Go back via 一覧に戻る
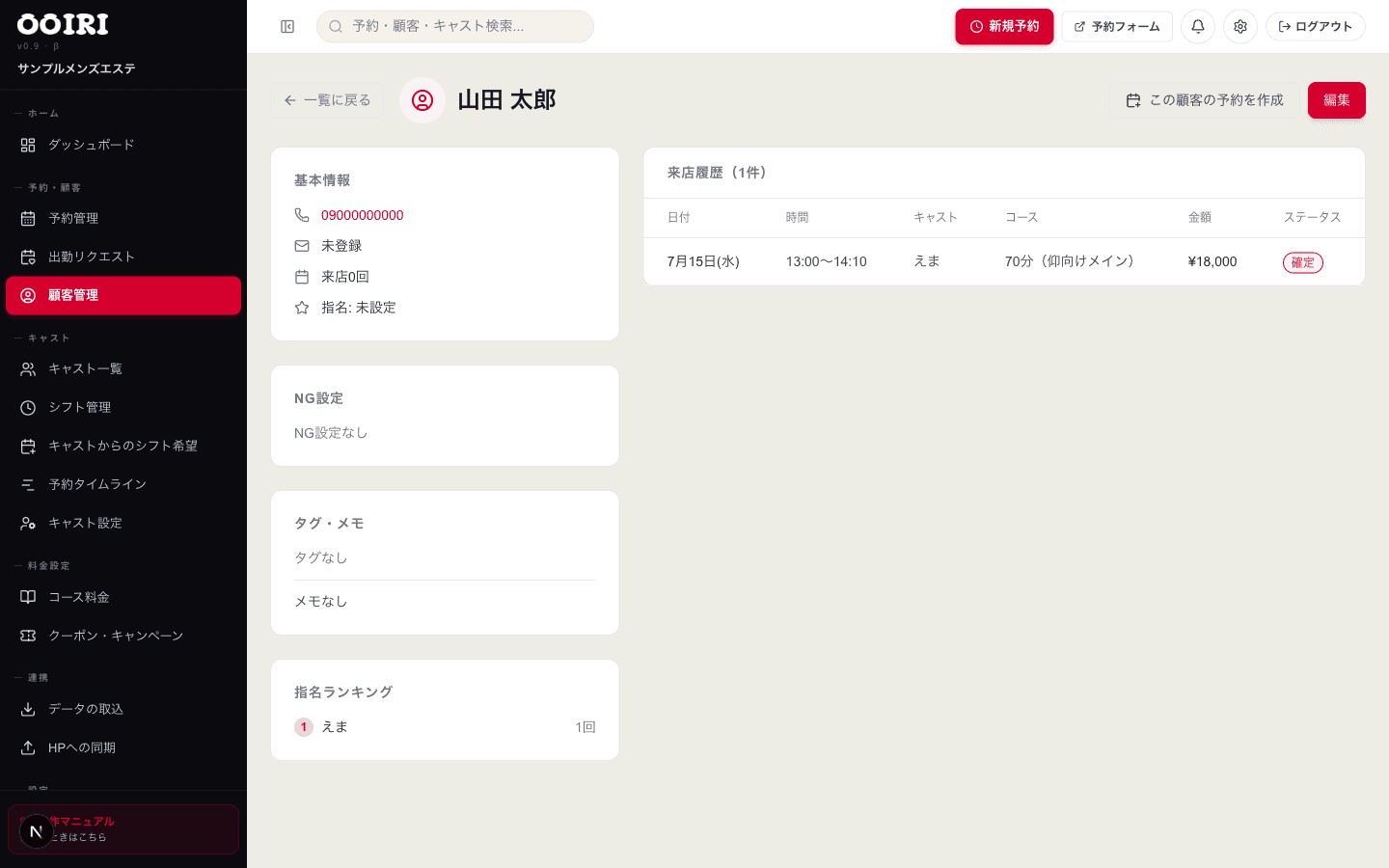1389x868 pixels. pos(327,100)
